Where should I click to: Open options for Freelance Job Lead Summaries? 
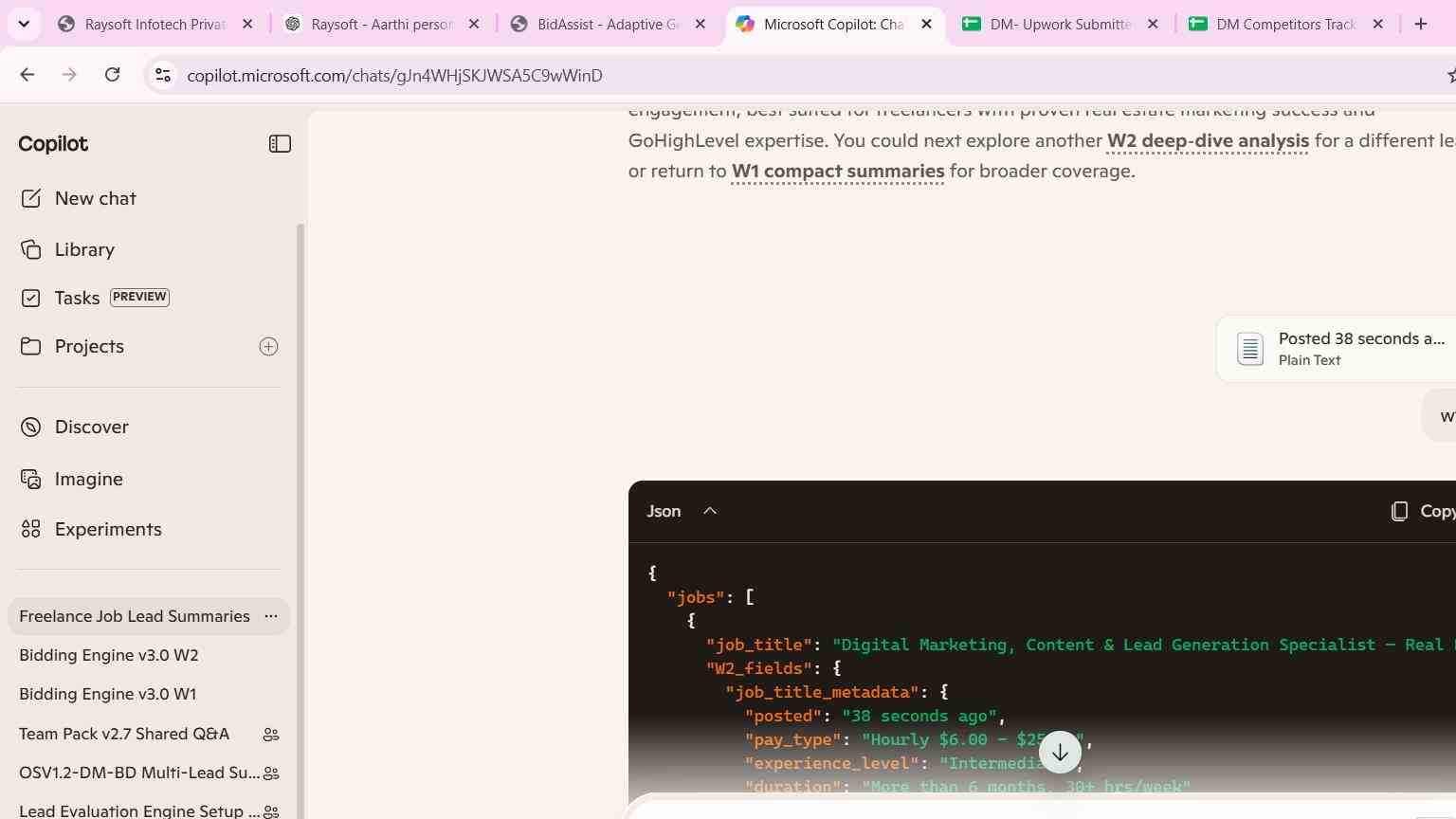click(x=271, y=616)
